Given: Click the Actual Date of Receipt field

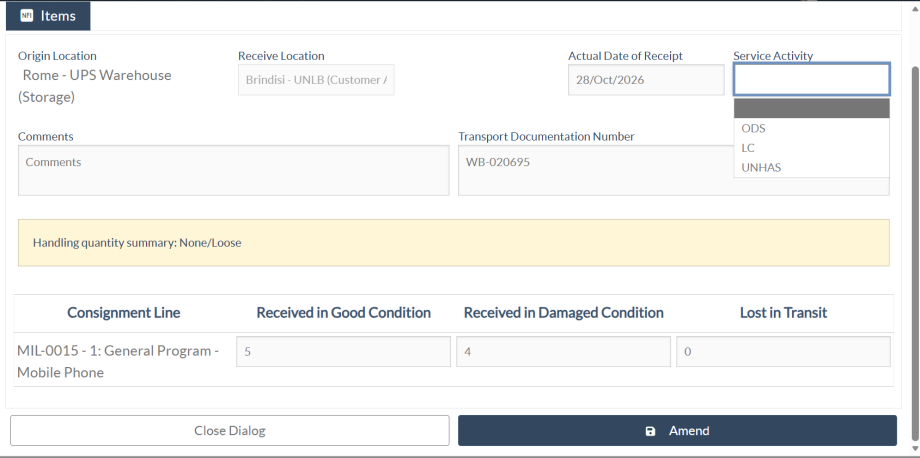Looking at the screenshot, I should pyautogui.click(x=646, y=80).
